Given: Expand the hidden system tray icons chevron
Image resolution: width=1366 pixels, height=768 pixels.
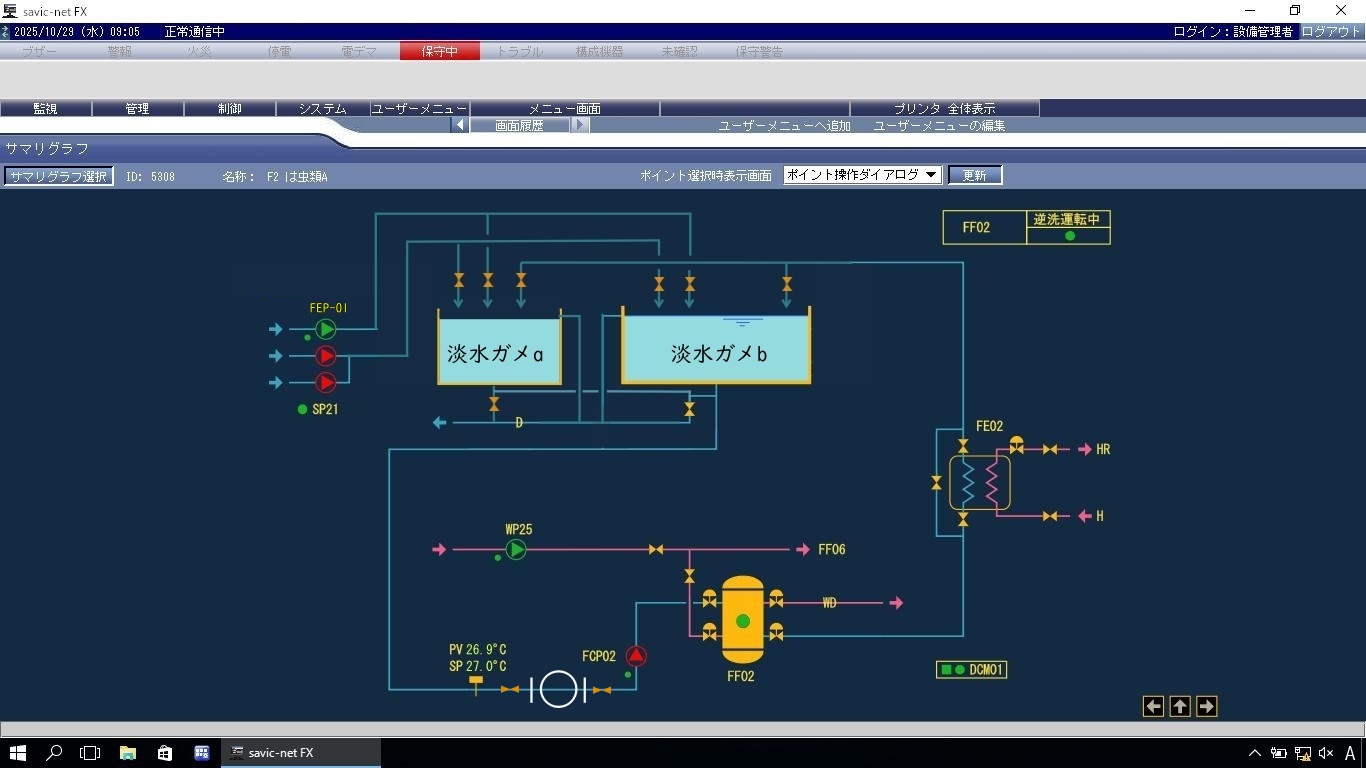Looking at the screenshot, I should point(1254,753).
